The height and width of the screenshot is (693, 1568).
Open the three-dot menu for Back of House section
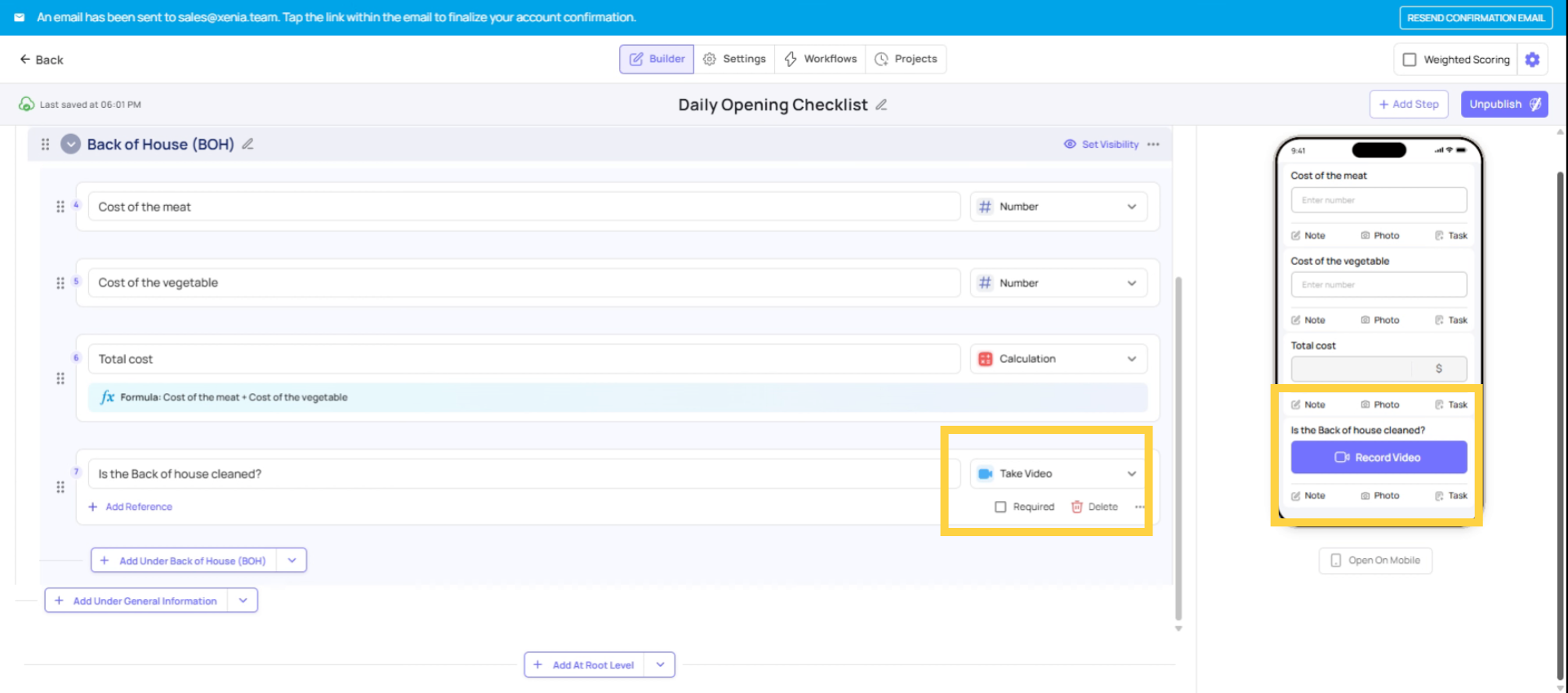1153,144
